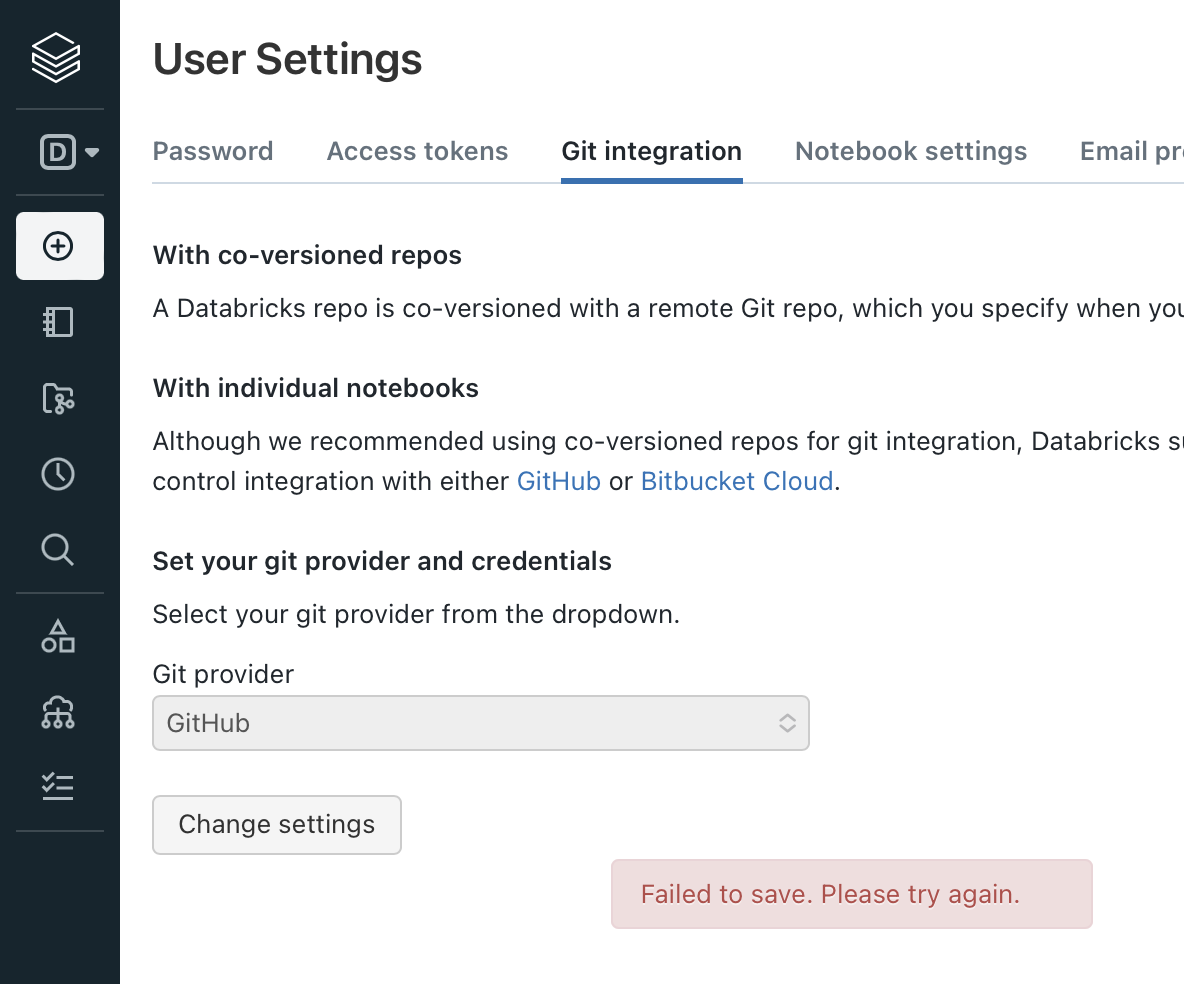View Recents using the clock icon
This screenshot has width=1184, height=984.
click(x=58, y=474)
